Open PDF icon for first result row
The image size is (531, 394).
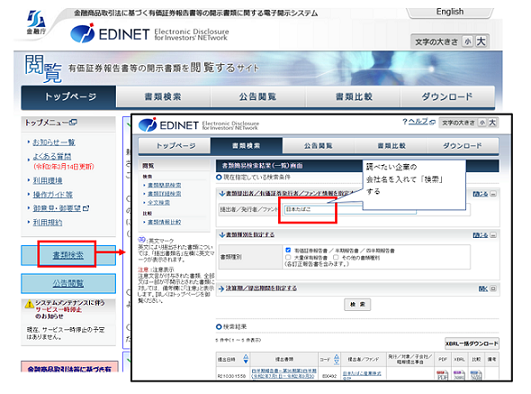pyautogui.click(x=442, y=375)
